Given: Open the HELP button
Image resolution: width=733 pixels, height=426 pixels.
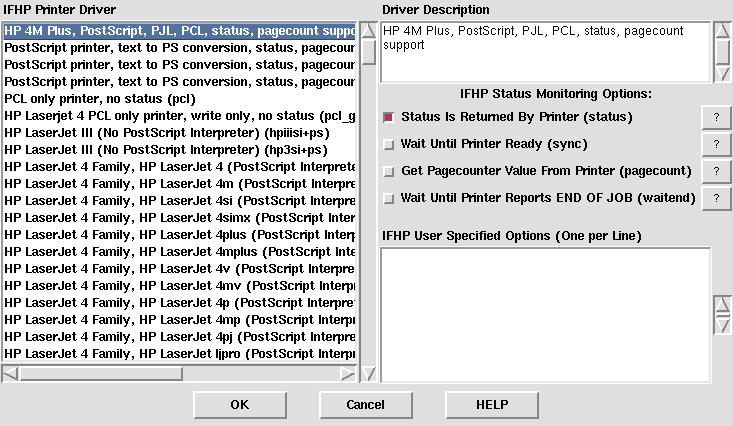Looking at the screenshot, I should 491,405.
